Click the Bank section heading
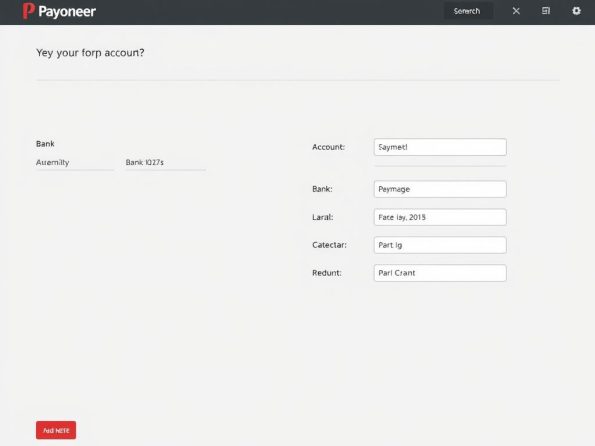595x446 pixels. click(x=45, y=144)
